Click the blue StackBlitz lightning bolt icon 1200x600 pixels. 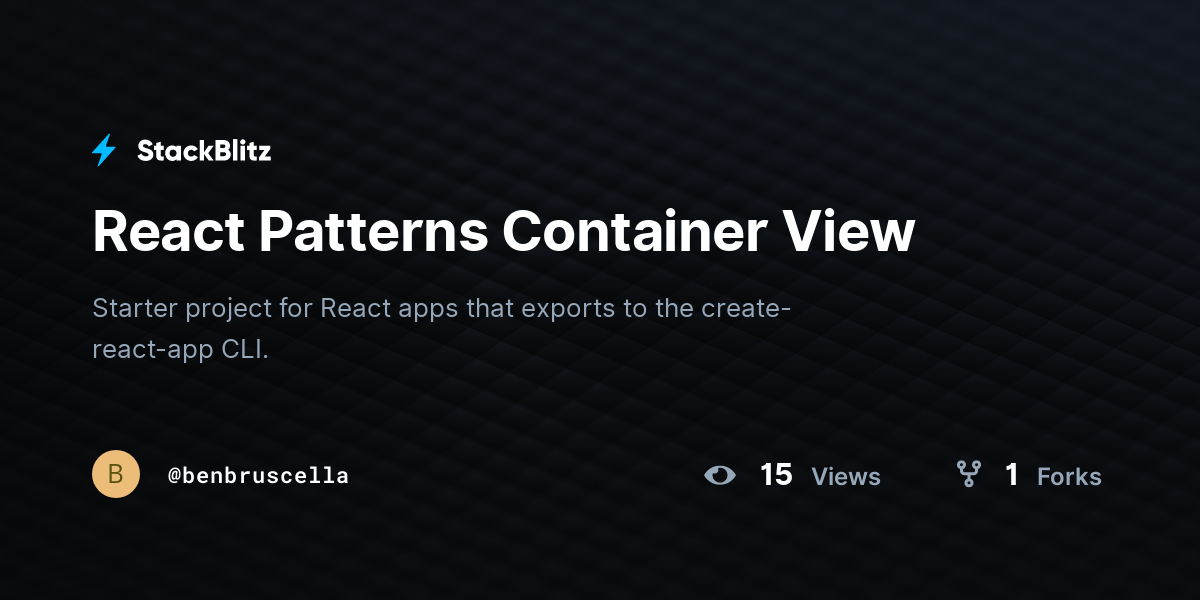[x=104, y=151]
